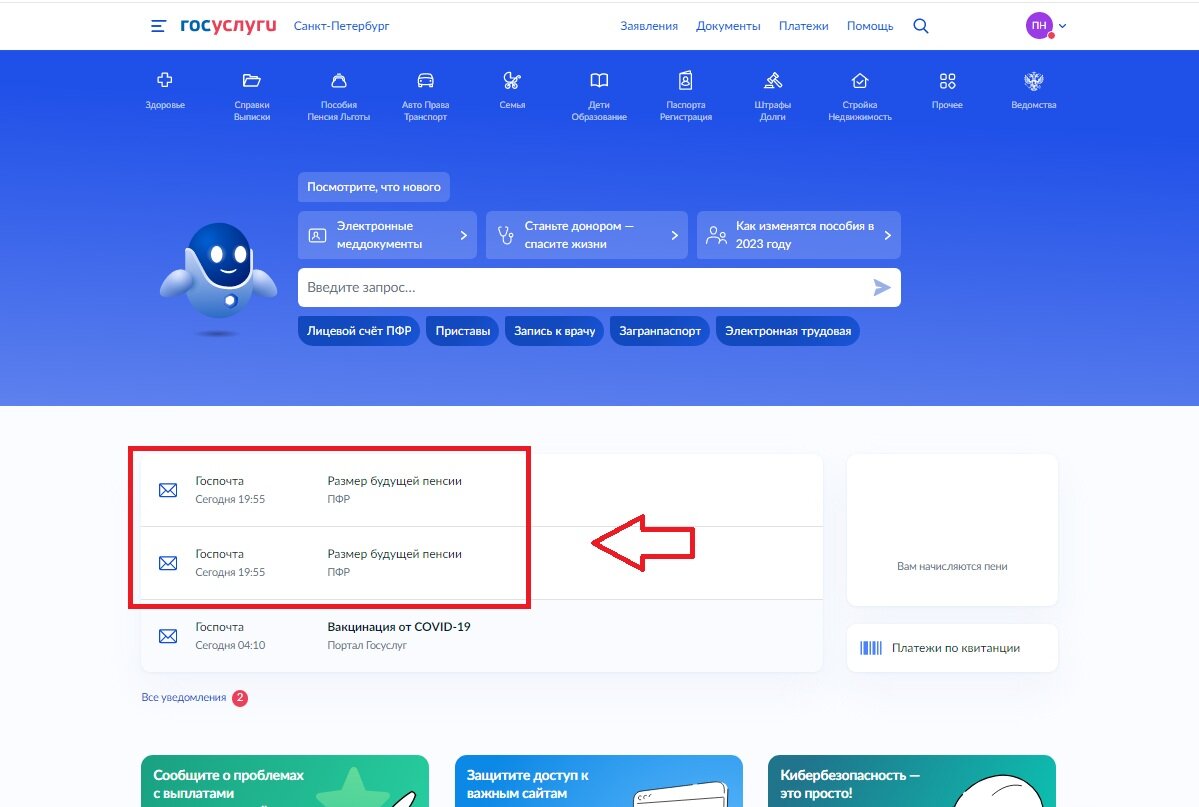Open Штрафы Долги gavel icon
The width and height of the screenshot is (1199, 807).
click(x=772, y=81)
